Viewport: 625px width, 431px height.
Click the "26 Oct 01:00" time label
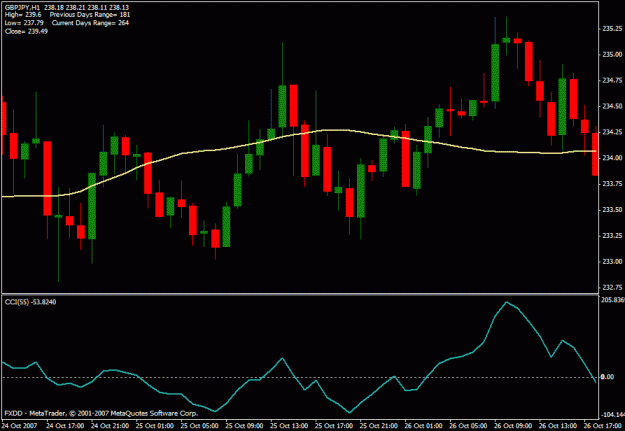pyautogui.click(x=423, y=426)
